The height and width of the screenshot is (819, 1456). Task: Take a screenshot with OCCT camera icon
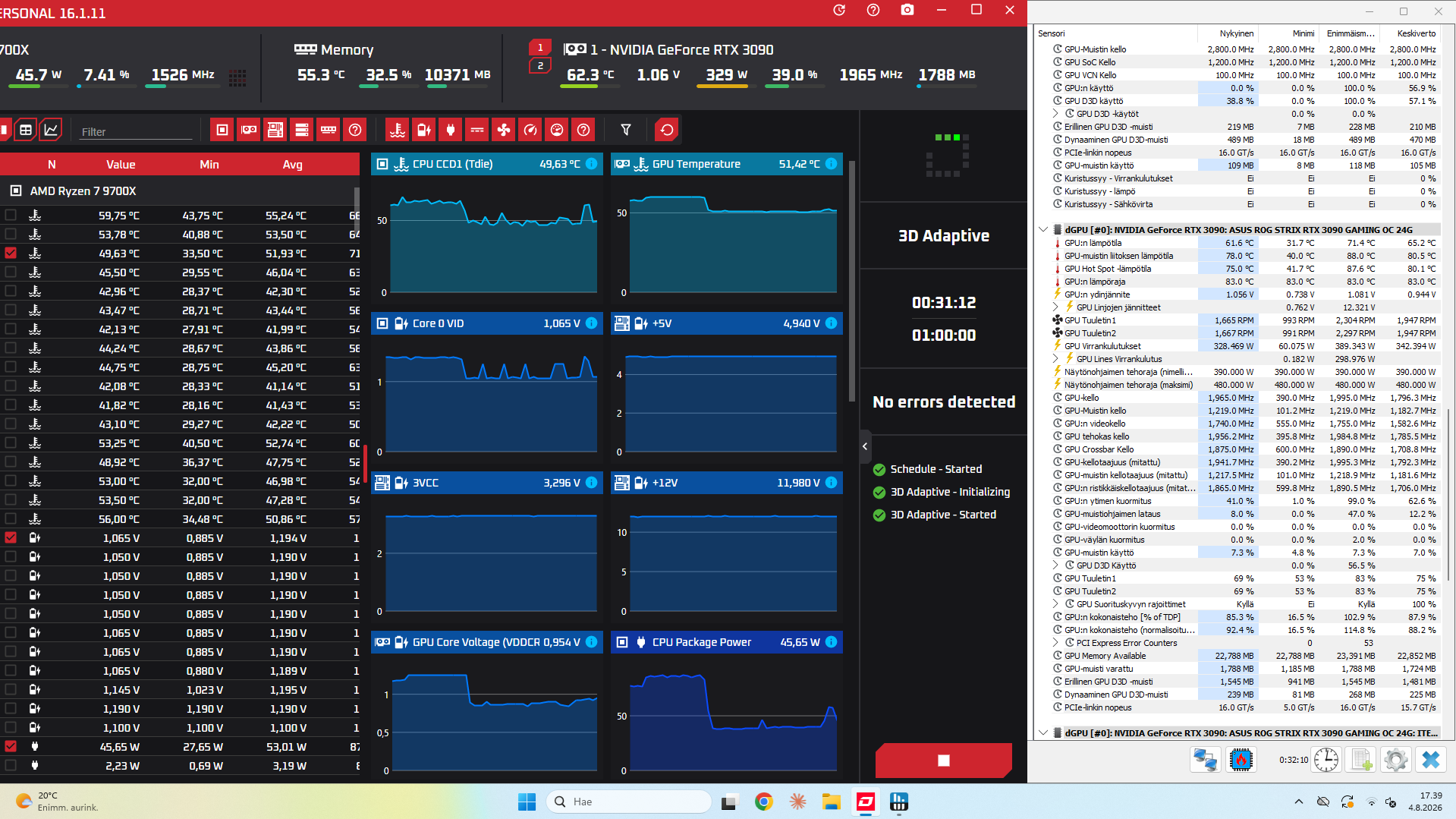907,10
